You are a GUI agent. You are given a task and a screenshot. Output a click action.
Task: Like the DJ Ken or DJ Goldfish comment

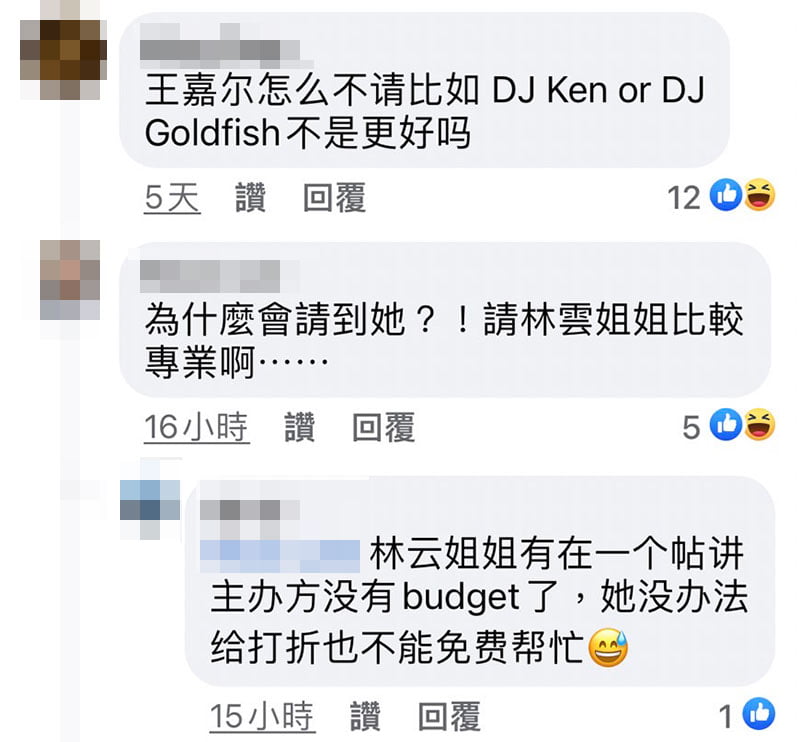coord(251,197)
